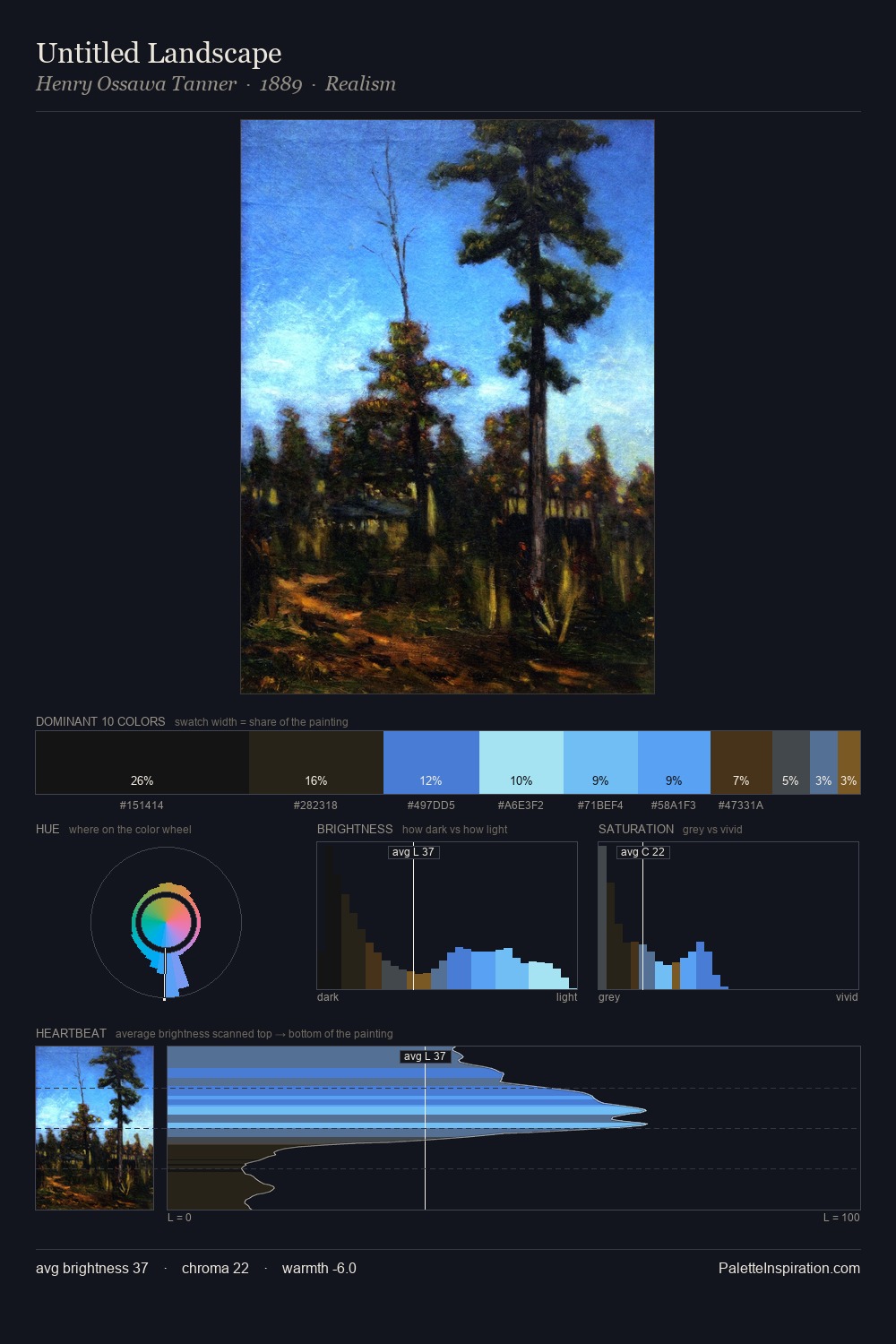This screenshot has width=896, height=1344.
Task: Click the avg C 22 marker in the saturation chart
Action: click(643, 852)
